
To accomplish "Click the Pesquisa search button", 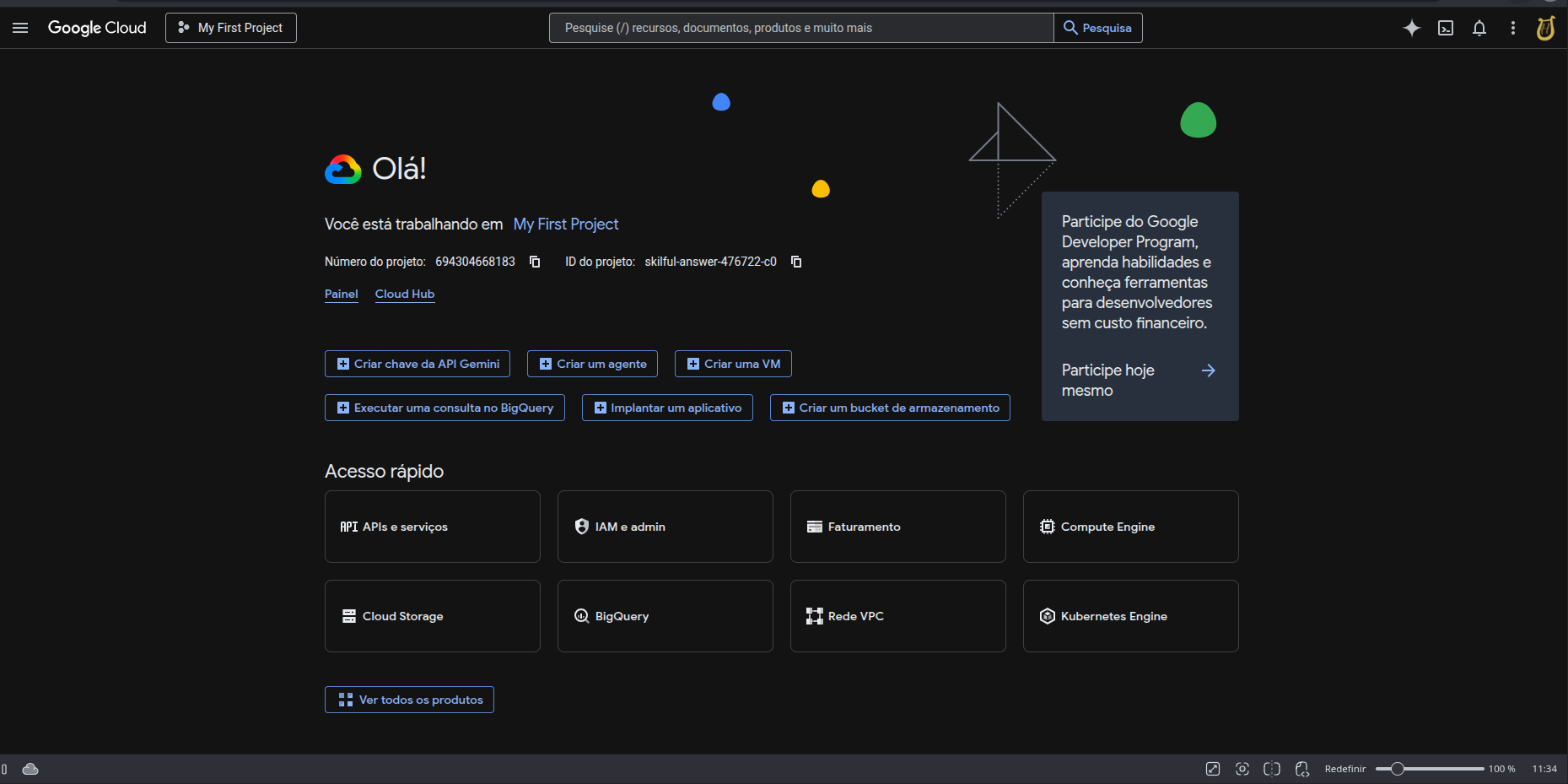I will click(x=1097, y=28).
